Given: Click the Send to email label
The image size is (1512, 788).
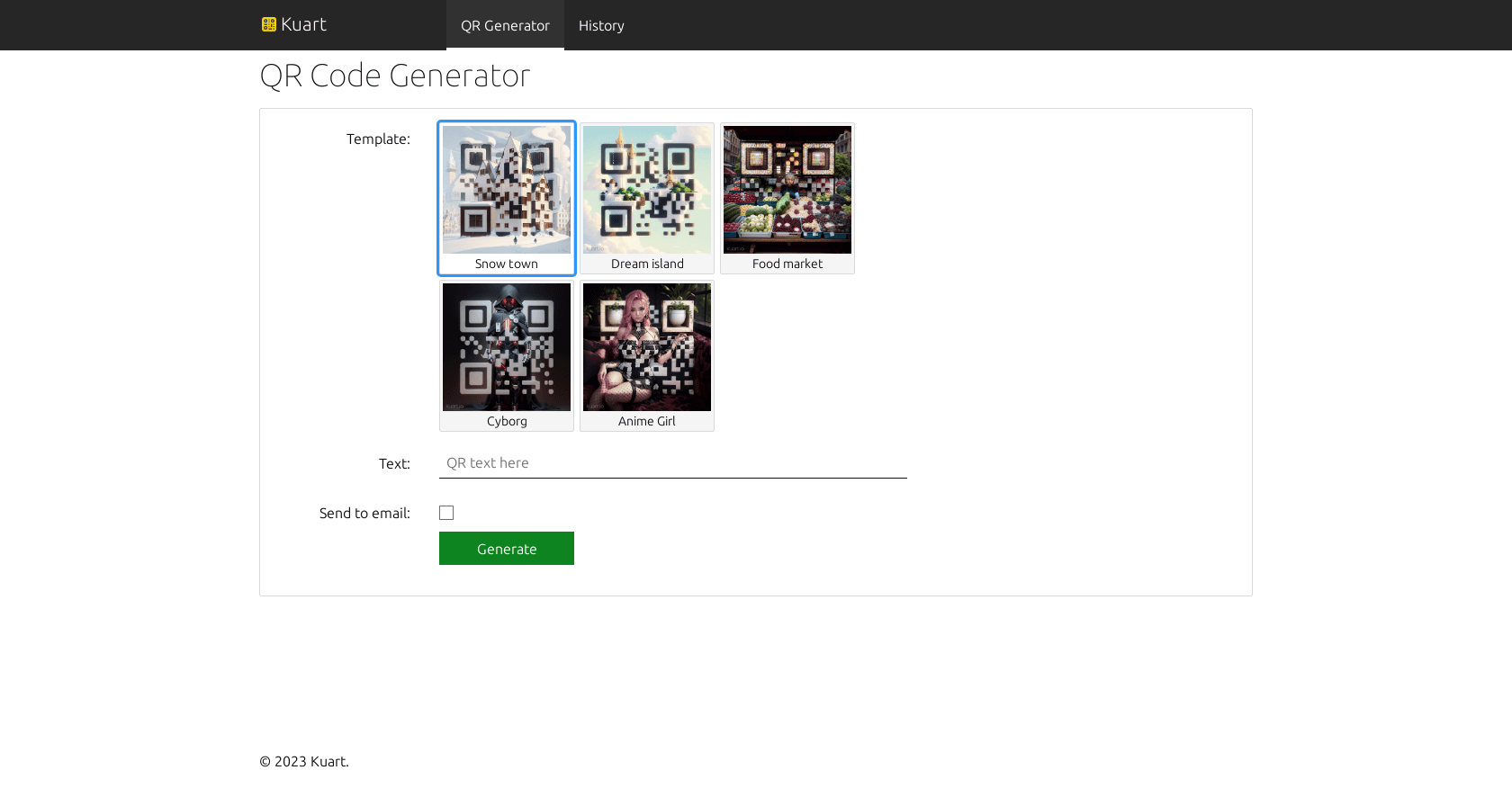Looking at the screenshot, I should pos(364,513).
